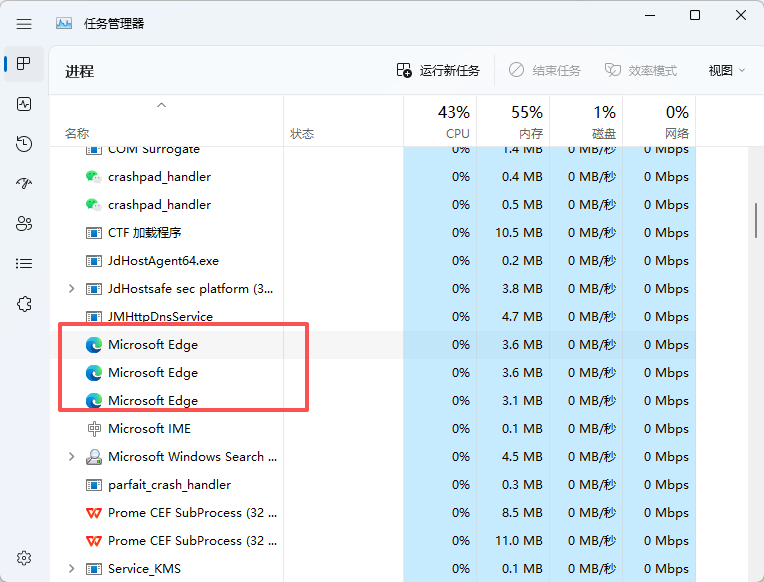Maximize the Task Manager window
Screen dimensions: 764x582
(x=695, y=16)
